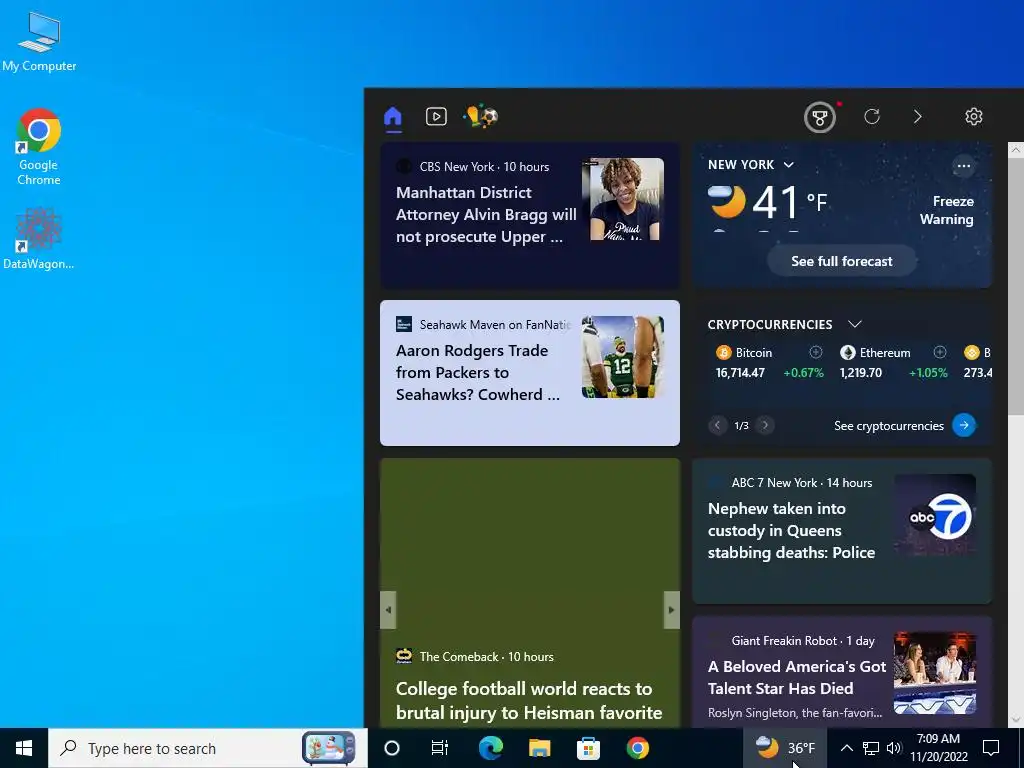Add Bitcoin to watchlist

[x=816, y=353]
